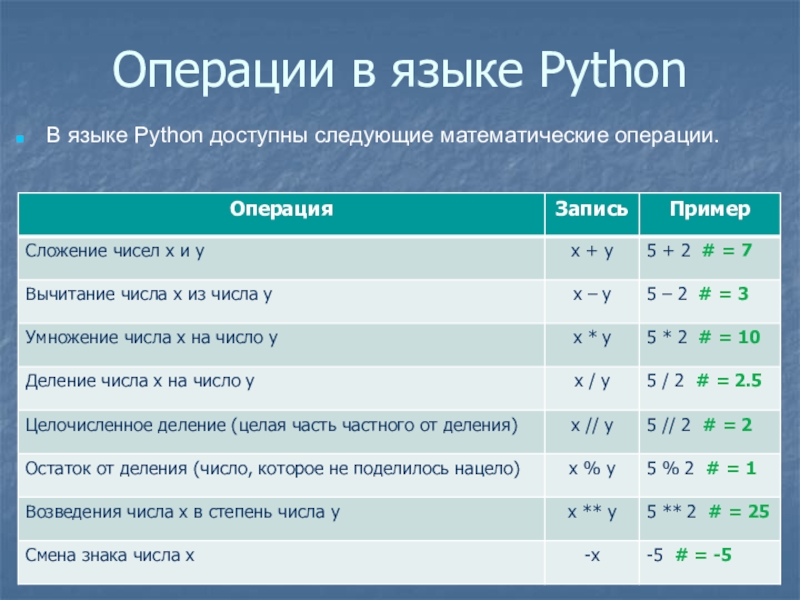Click the "Сложение чисел x и y" cell
Image resolution: width=800 pixels, height=600 pixels.
(115, 250)
